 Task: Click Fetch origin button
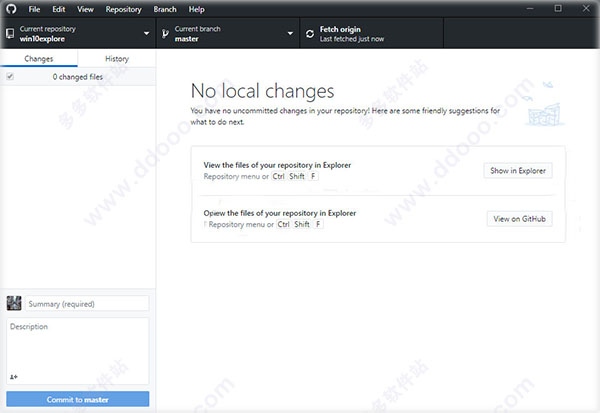coord(372,34)
